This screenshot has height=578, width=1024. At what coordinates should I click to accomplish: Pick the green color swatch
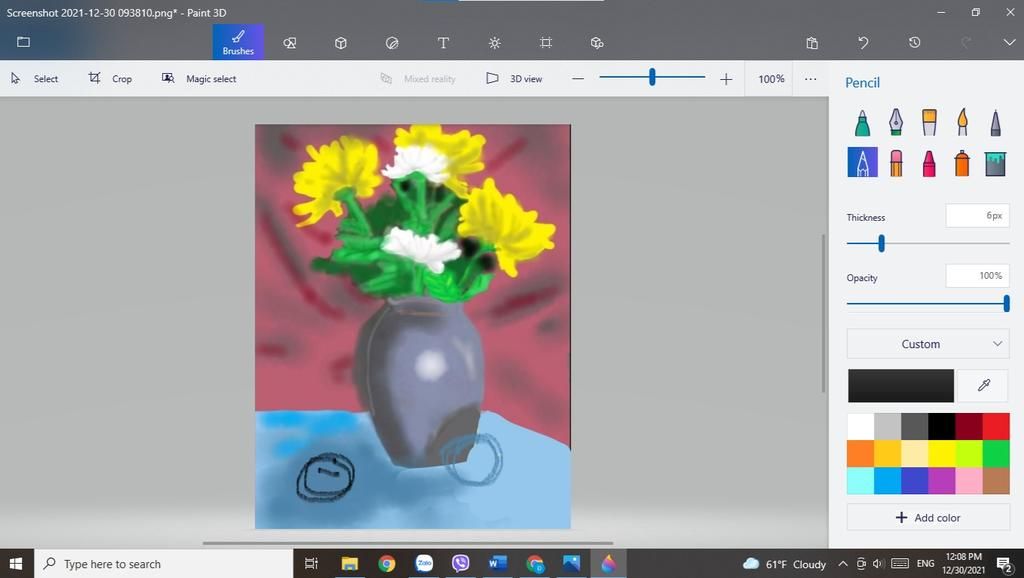coord(996,453)
